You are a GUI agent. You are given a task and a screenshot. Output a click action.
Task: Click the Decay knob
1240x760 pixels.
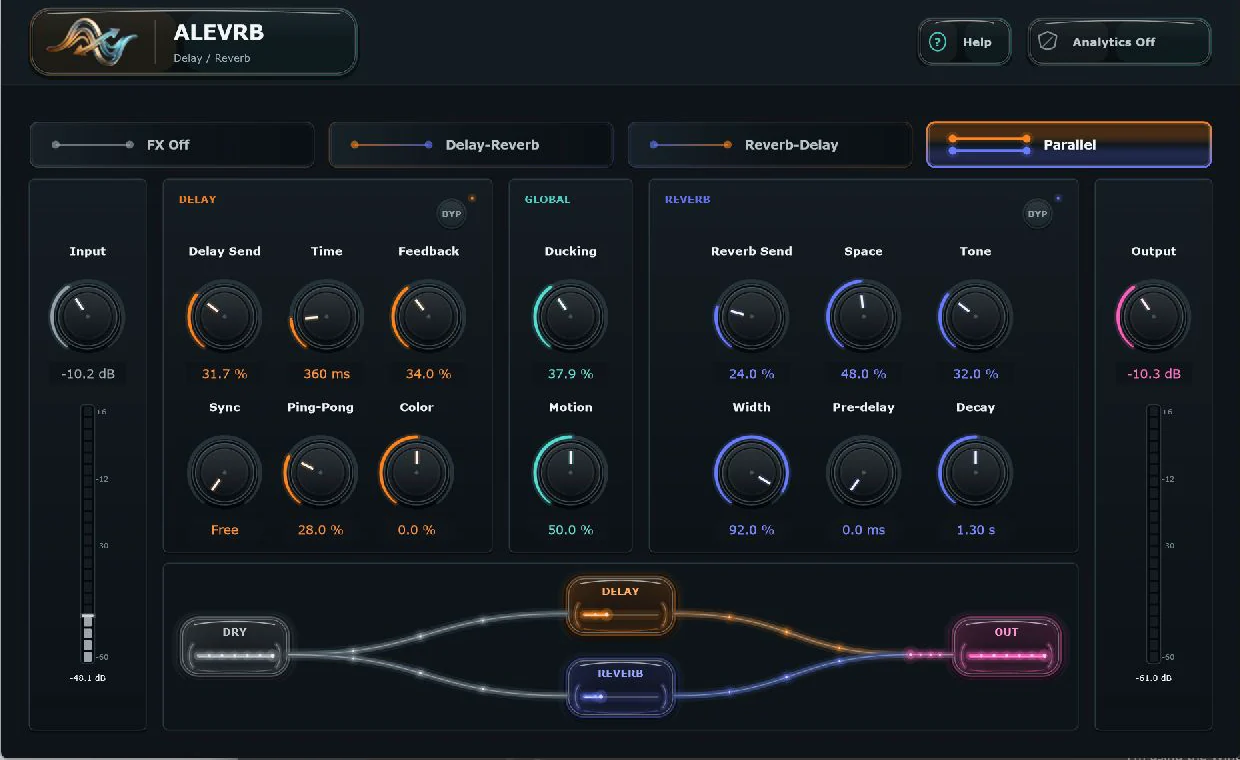975,472
